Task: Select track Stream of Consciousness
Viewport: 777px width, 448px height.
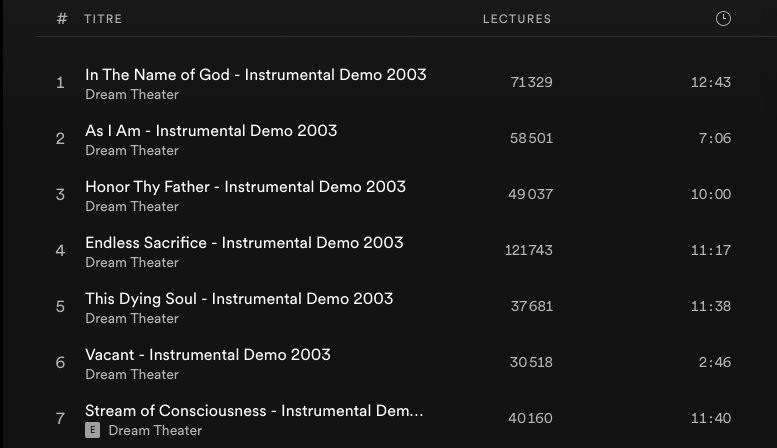Action: pyautogui.click(x=254, y=411)
